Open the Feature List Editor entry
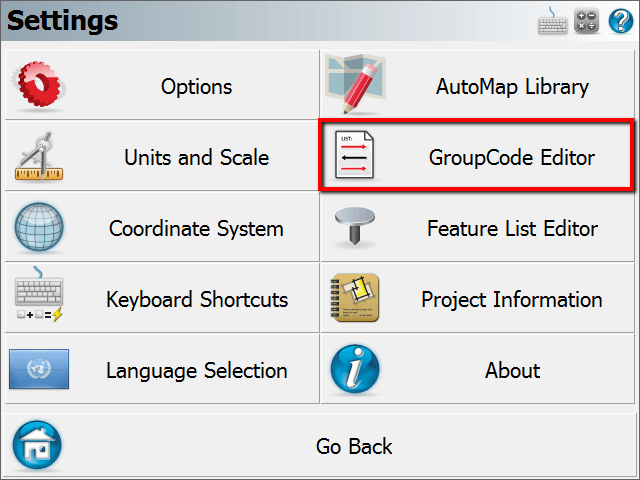Screen dimensions: 640x480 tap(478, 227)
